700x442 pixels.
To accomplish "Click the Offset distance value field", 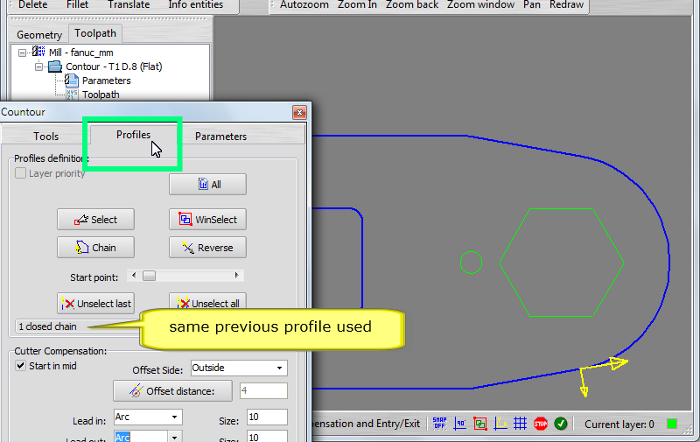I will pyautogui.click(x=263, y=391).
